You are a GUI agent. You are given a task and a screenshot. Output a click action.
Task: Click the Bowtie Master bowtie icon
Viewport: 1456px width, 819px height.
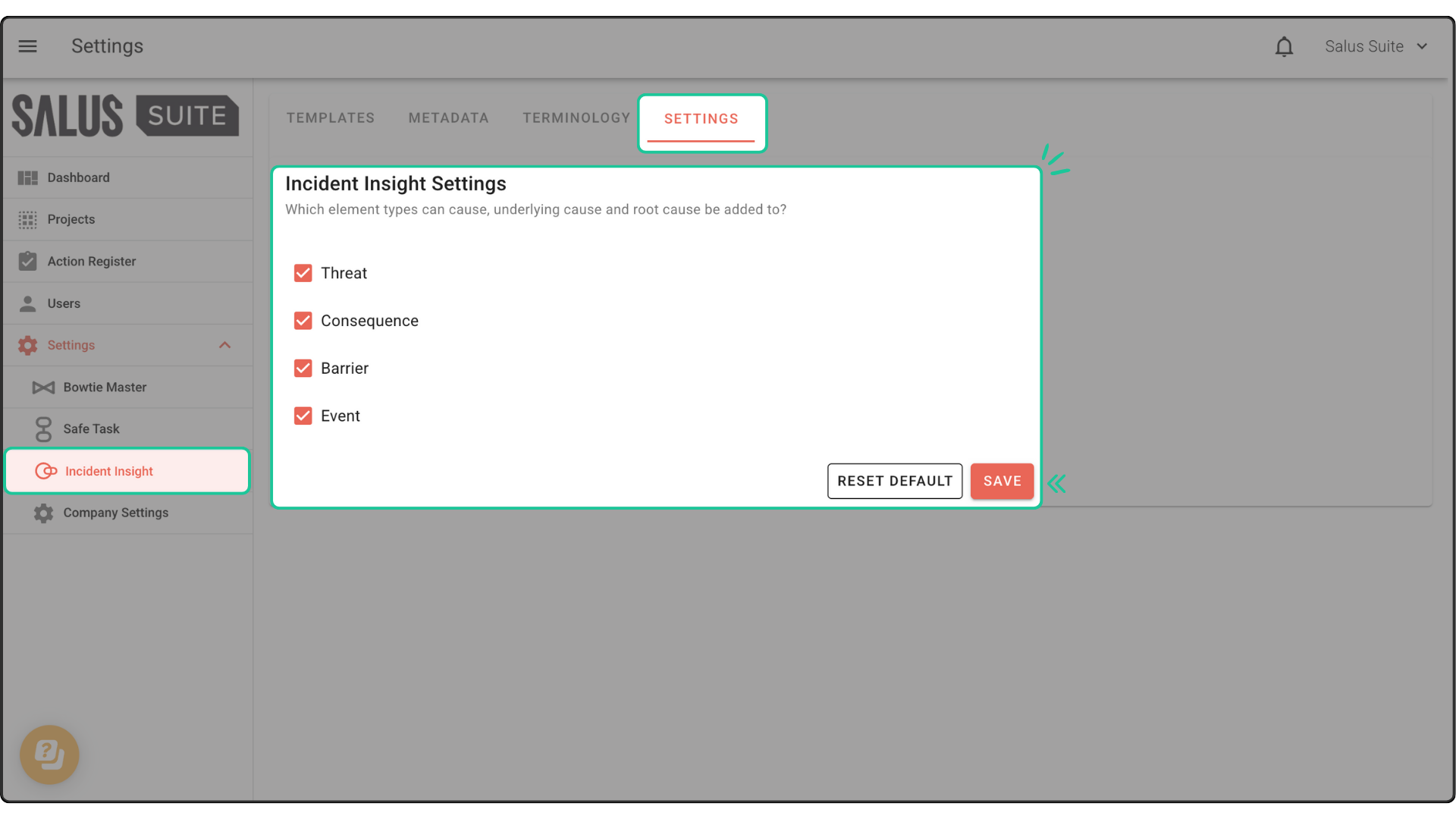pyautogui.click(x=43, y=388)
